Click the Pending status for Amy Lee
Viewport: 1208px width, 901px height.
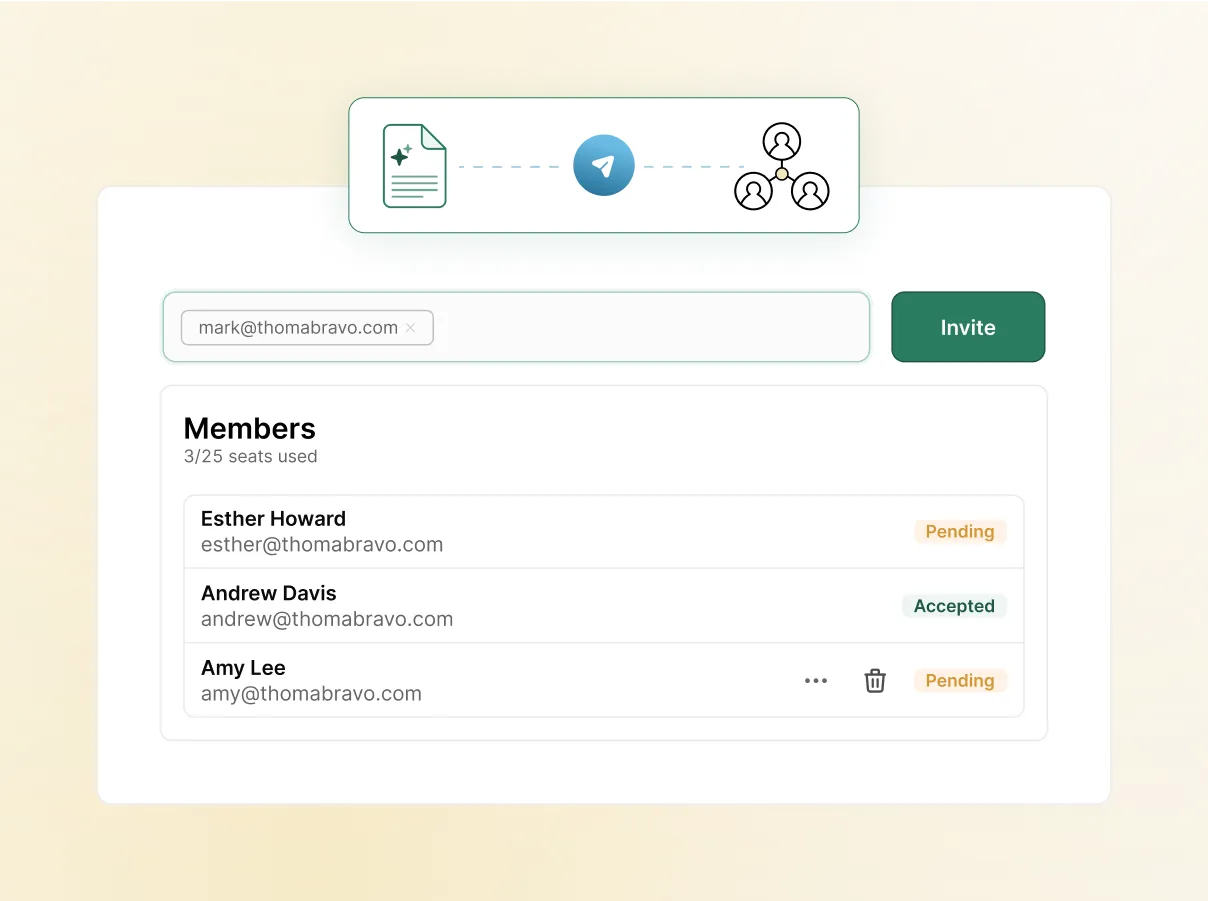959,680
